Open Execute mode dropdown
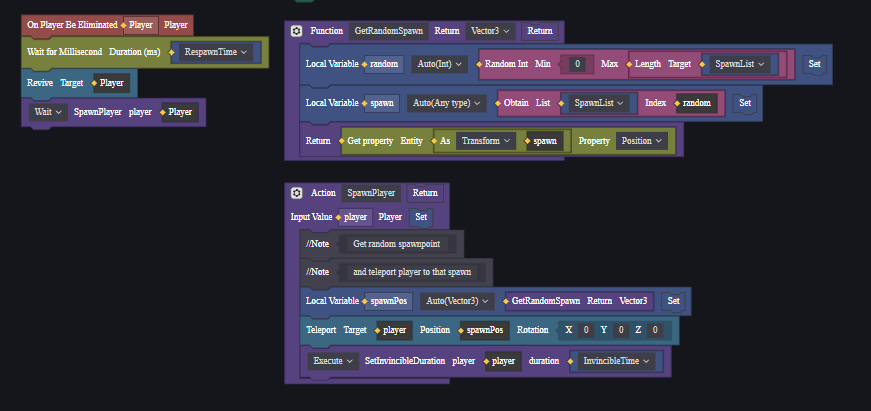This screenshot has height=411, width=871. coord(333,360)
